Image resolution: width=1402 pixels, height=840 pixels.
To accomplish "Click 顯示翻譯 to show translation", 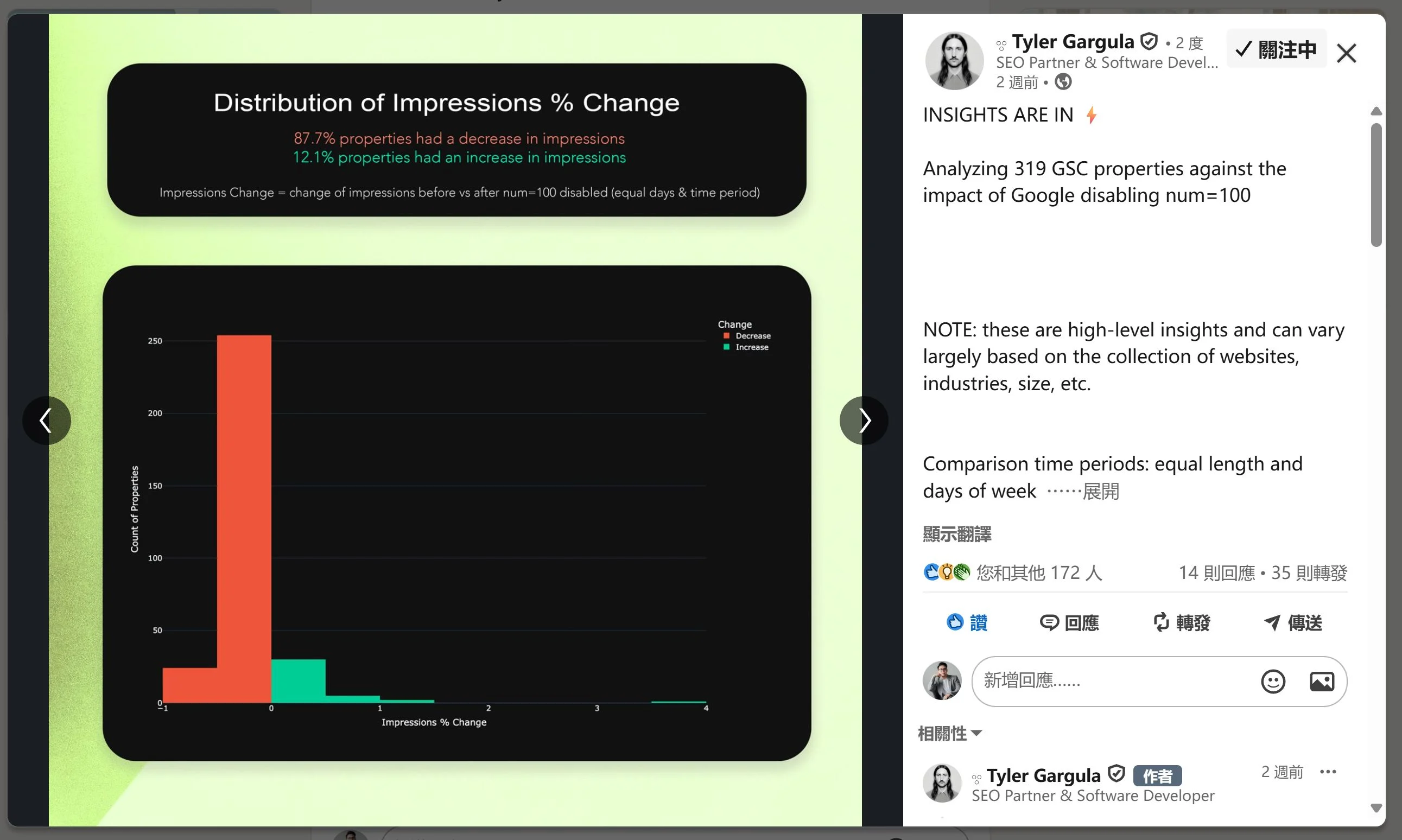I will 956,534.
